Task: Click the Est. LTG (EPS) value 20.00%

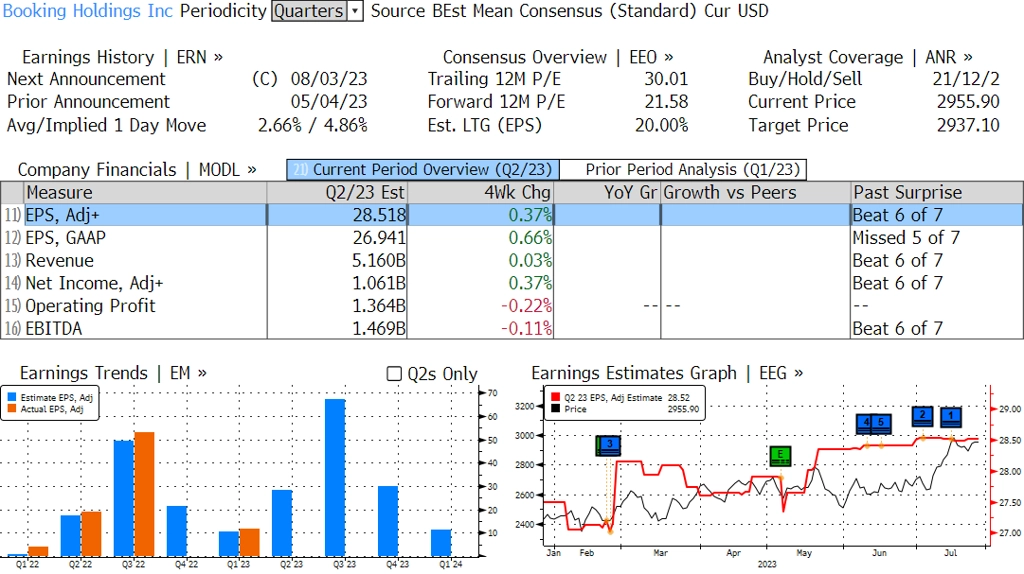Action: [662, 125]
